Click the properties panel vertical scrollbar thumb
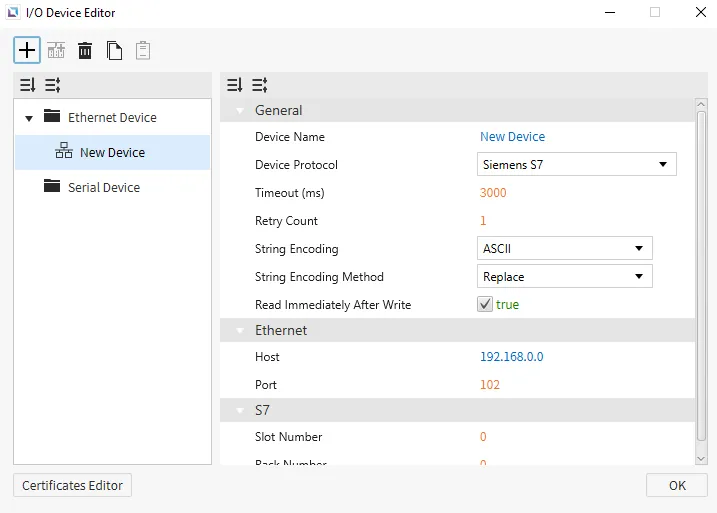 [701, 276]
